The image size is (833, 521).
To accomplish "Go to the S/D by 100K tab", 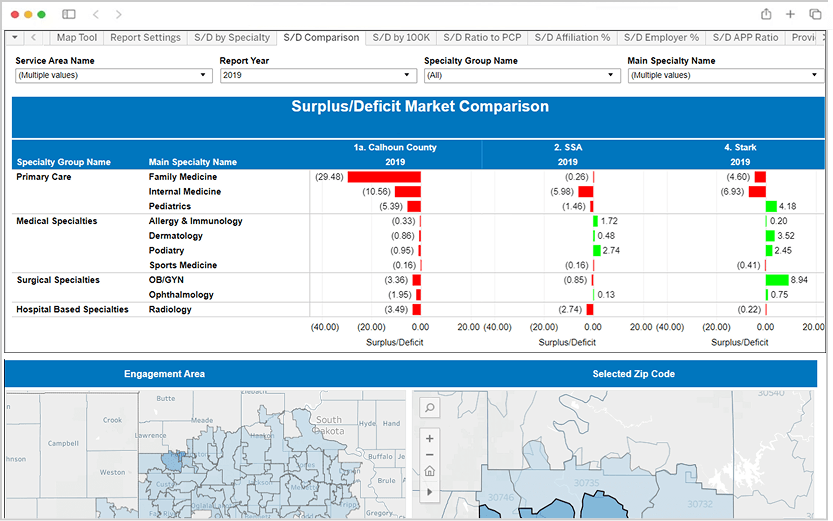I will [x=401, y=38].
